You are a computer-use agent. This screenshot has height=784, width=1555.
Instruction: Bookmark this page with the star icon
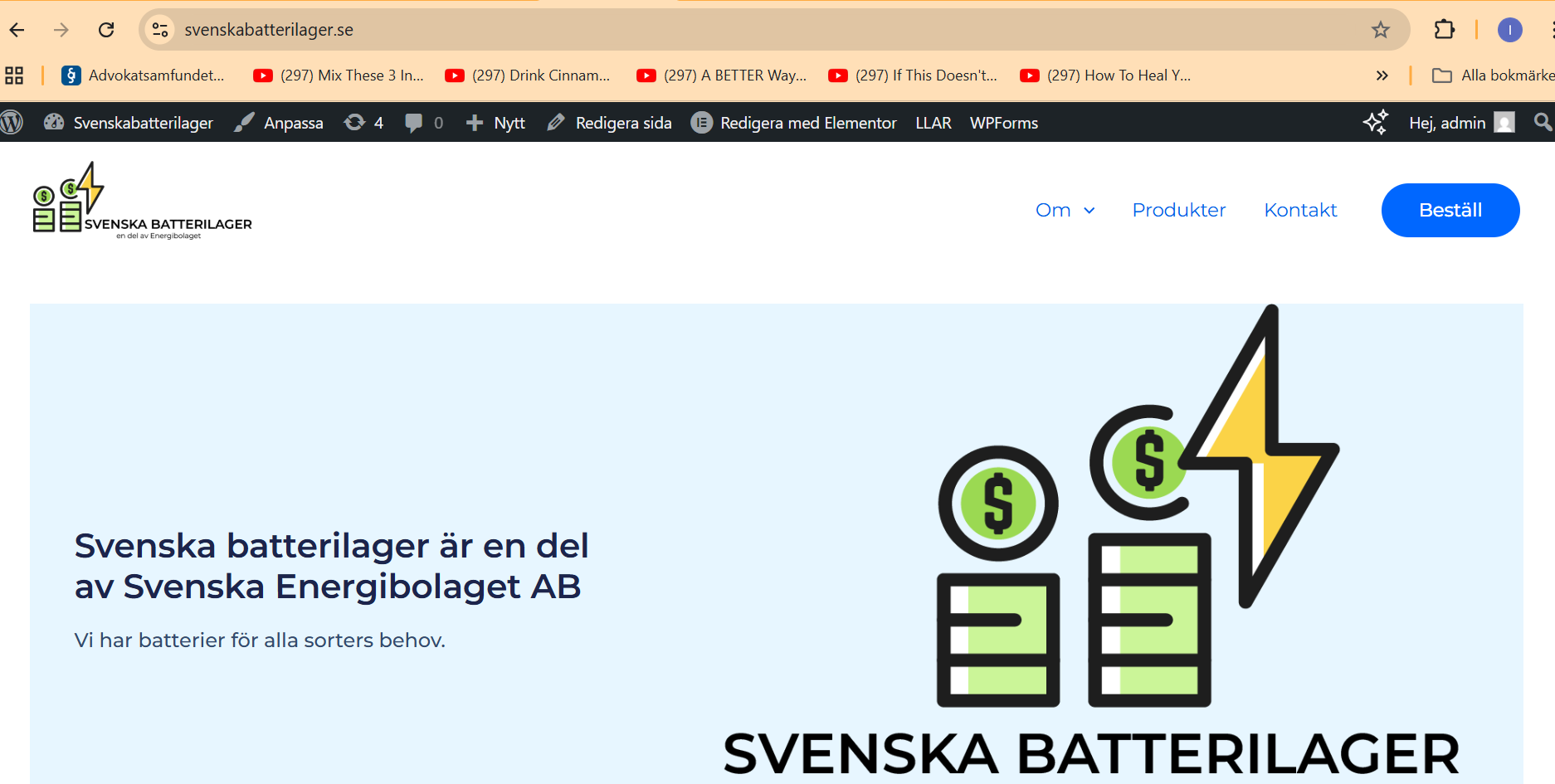1380,30
